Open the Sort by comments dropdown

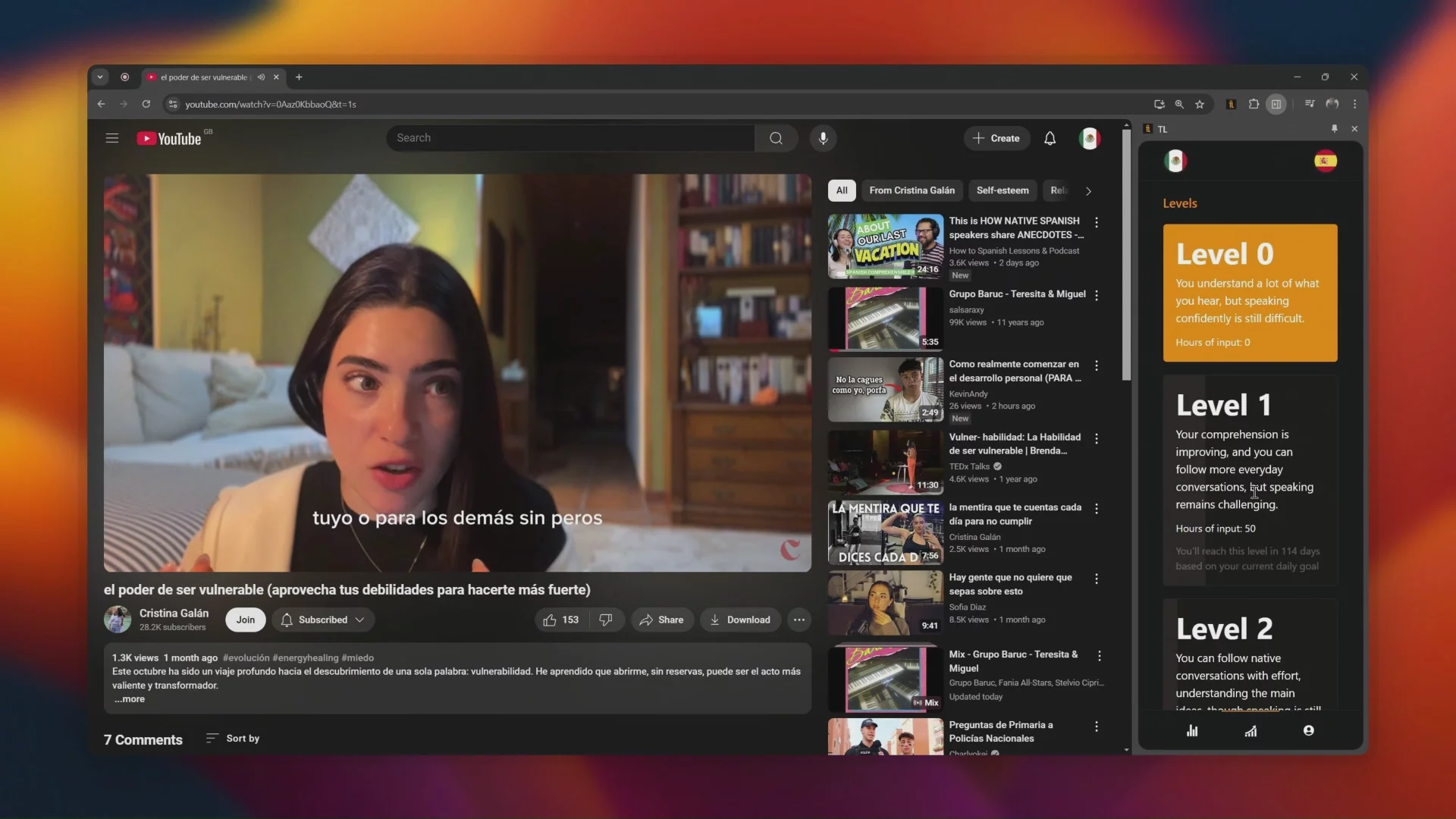[x=233, y=739]
